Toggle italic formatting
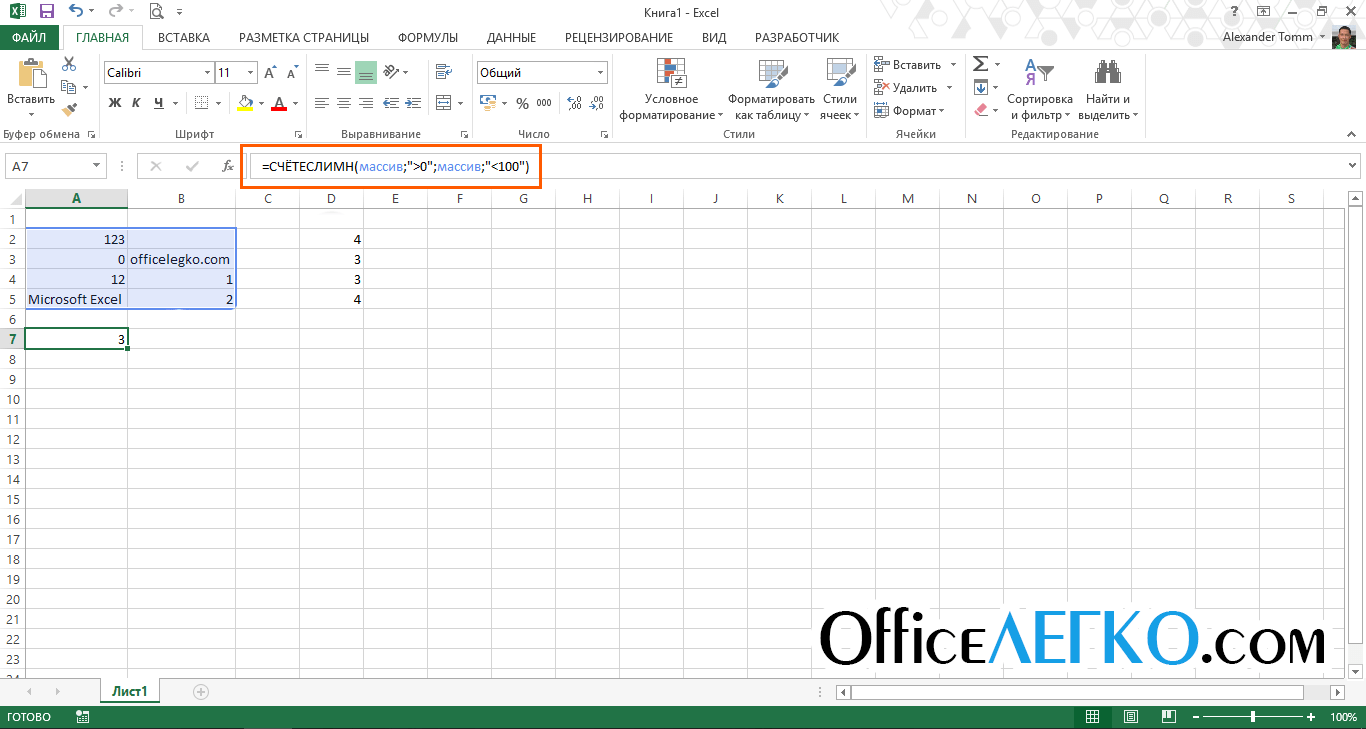 coord(137,103)
